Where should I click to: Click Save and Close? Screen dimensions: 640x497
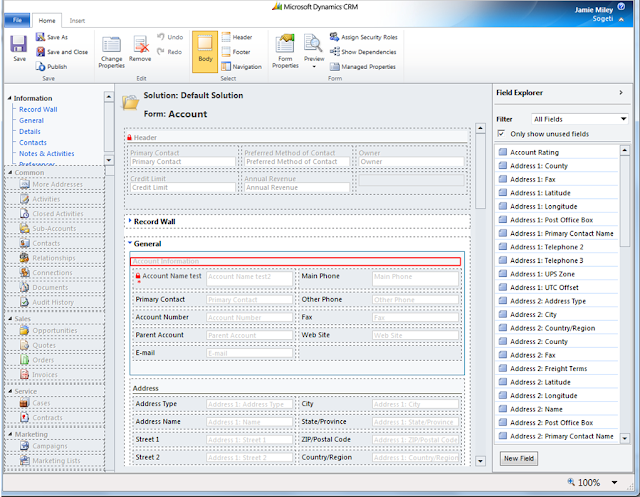coord(62,52)
